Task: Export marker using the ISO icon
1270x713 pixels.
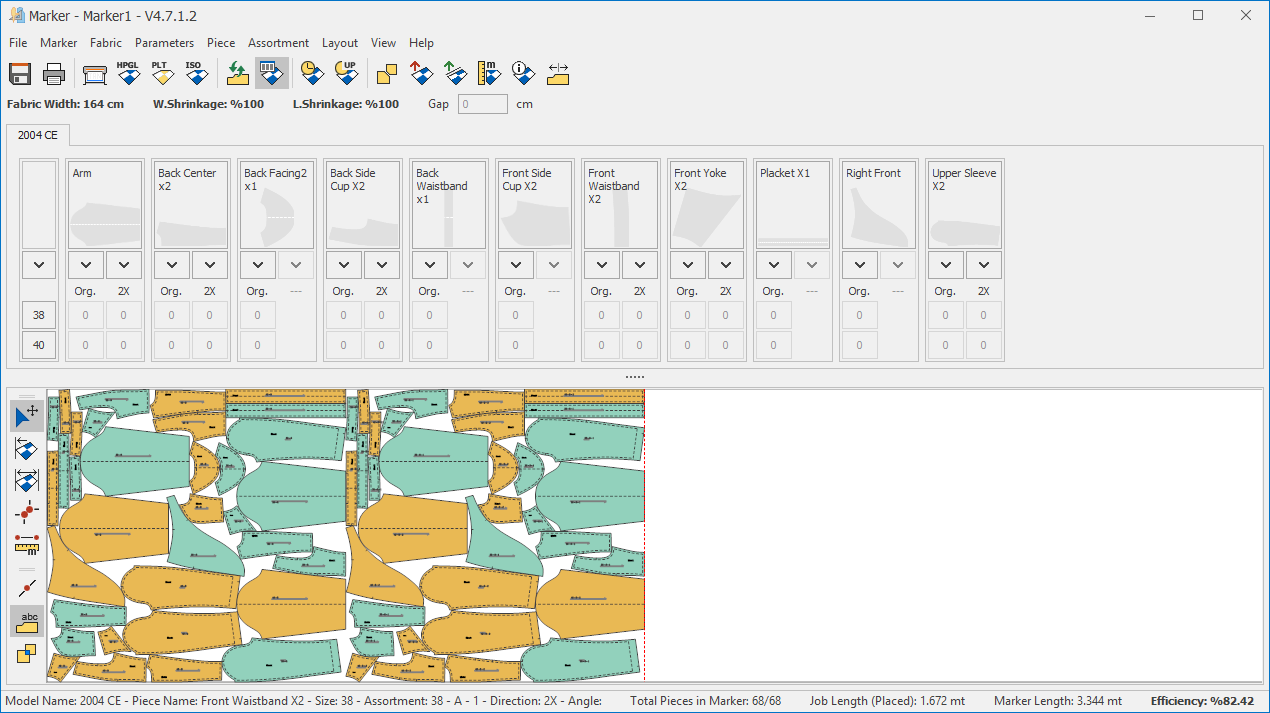Action: point(195,73)
